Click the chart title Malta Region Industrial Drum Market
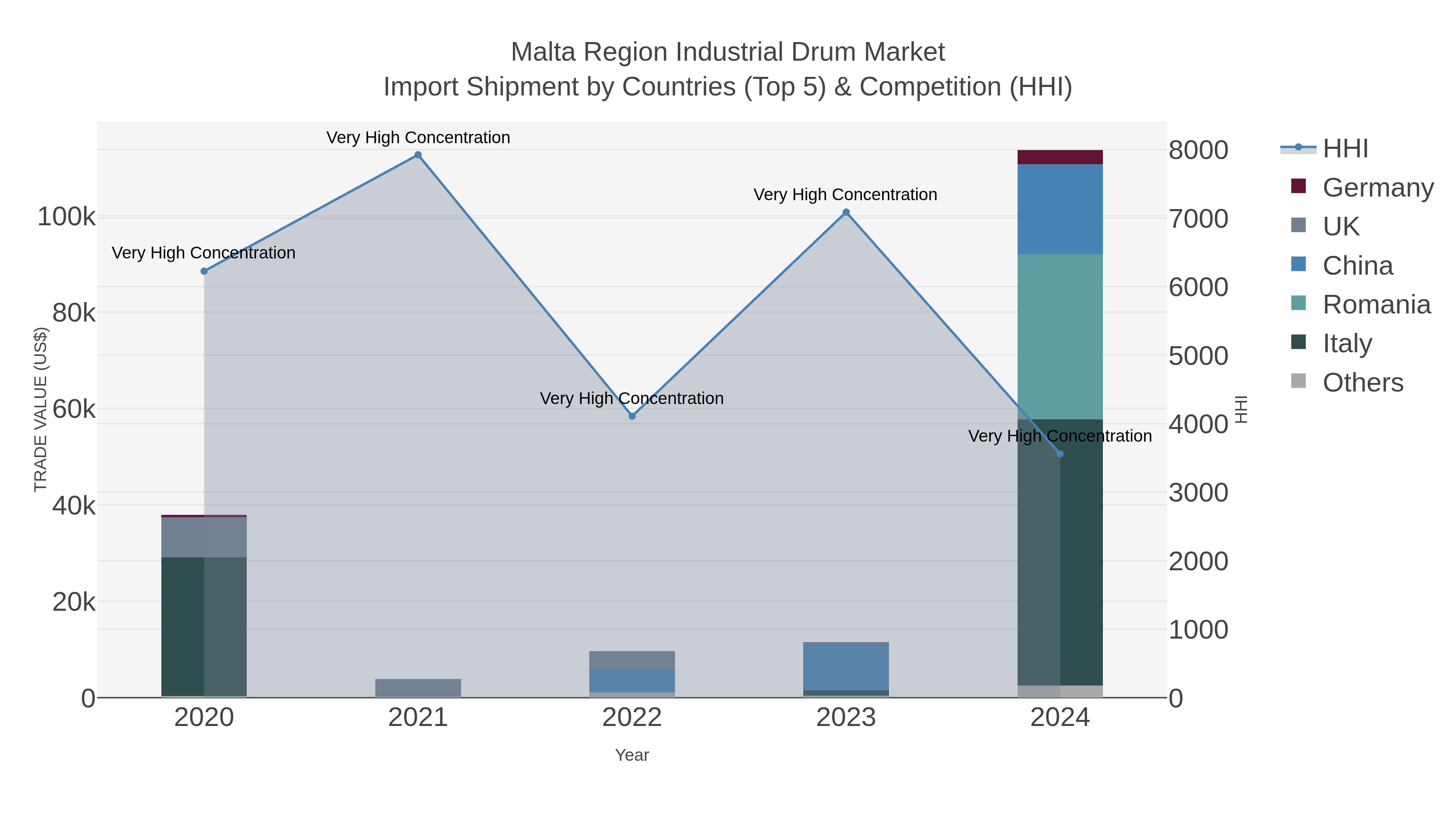Image resolution: width=1456 pixels, height=819 pixels. click(x=728, y=52)
